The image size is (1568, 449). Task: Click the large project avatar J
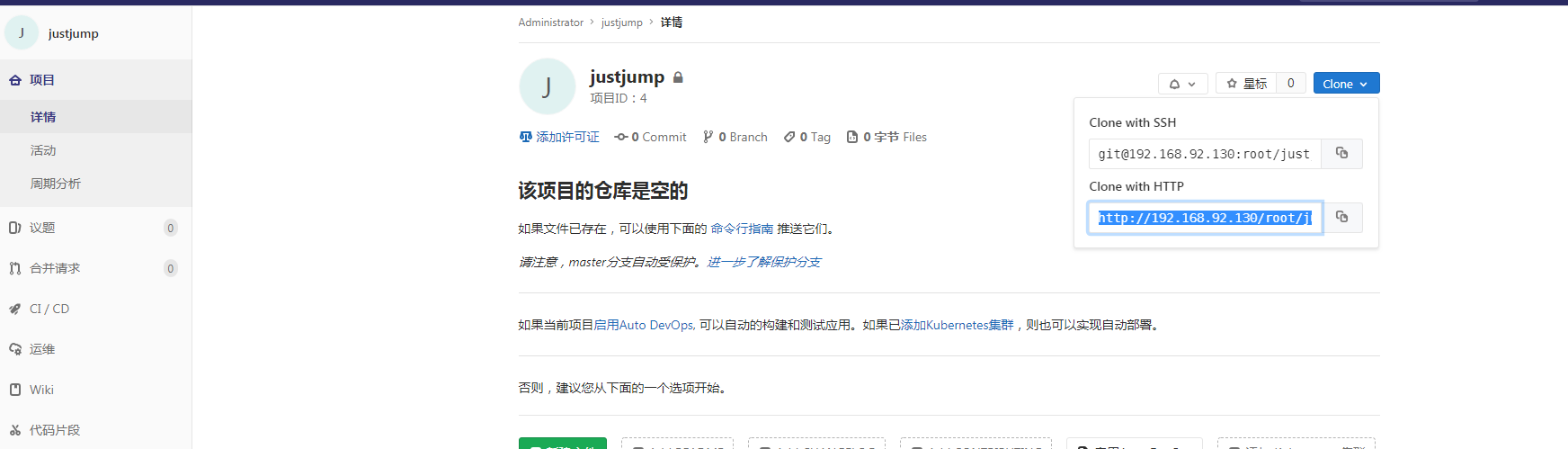coord(547,86)
